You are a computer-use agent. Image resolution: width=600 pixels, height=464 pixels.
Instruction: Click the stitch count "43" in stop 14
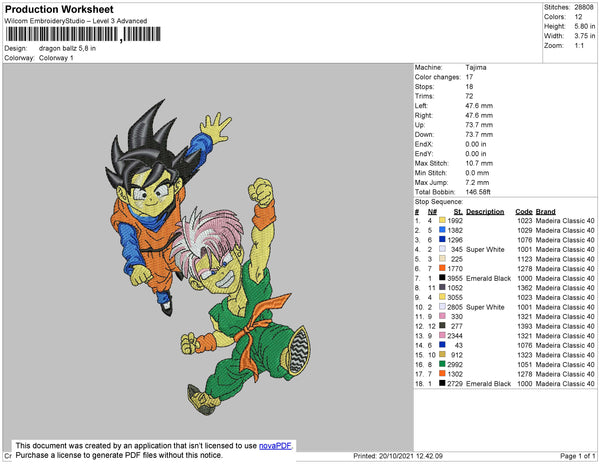pos(459,345)
